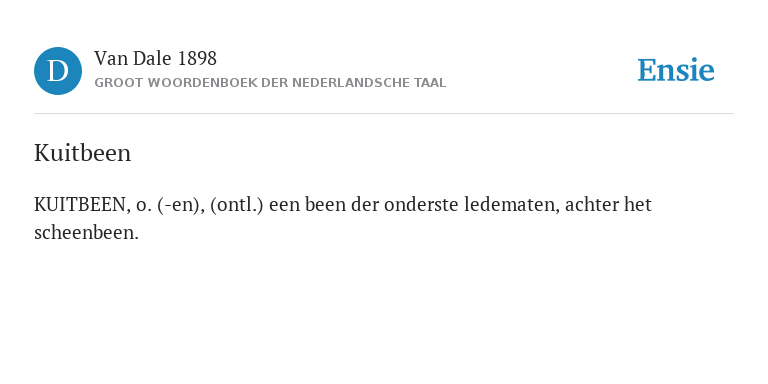Image resolution: width=768 pixels, height=384 pixels.
Task: Click the o. gender abbreviation after KUITBEEN
Action: (144, 205)
